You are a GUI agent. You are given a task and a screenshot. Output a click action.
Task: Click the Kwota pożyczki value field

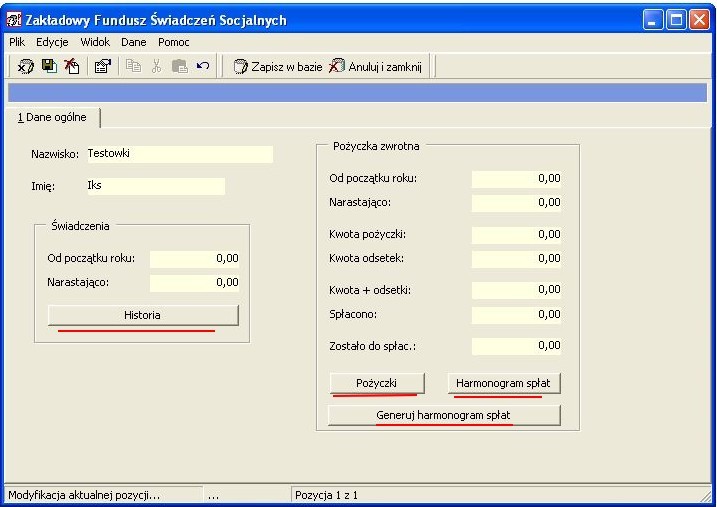click(x=516, y=235)
